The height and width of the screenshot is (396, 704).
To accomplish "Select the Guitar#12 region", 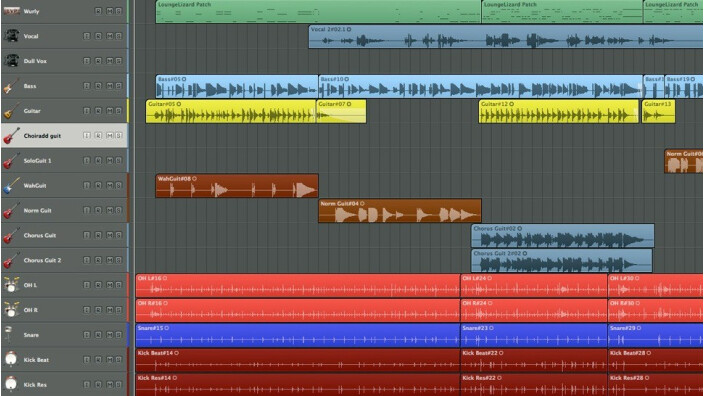I will pyautogui.click(x=559, y=111).
